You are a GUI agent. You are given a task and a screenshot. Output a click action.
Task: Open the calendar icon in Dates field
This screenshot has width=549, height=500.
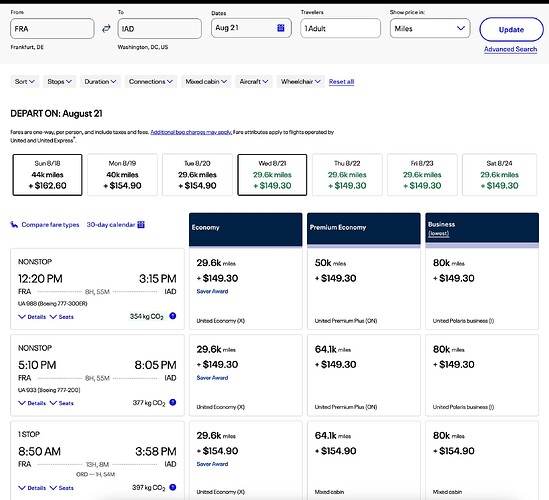(x=280, y=28)
